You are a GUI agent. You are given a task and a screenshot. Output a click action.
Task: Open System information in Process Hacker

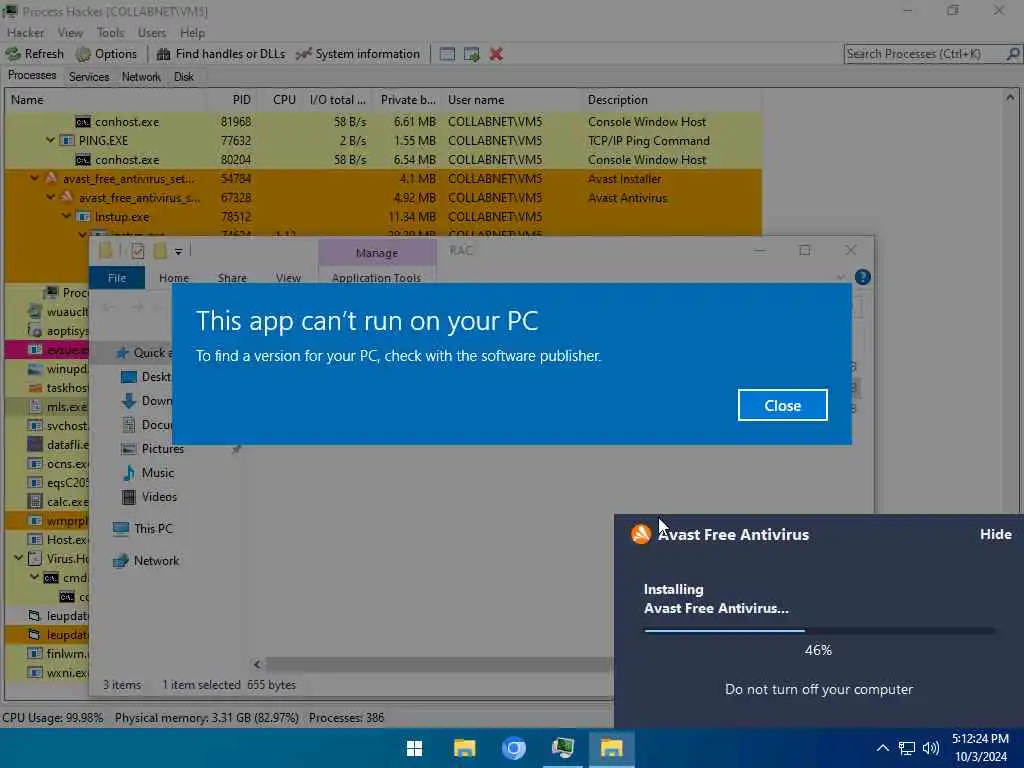358,54
